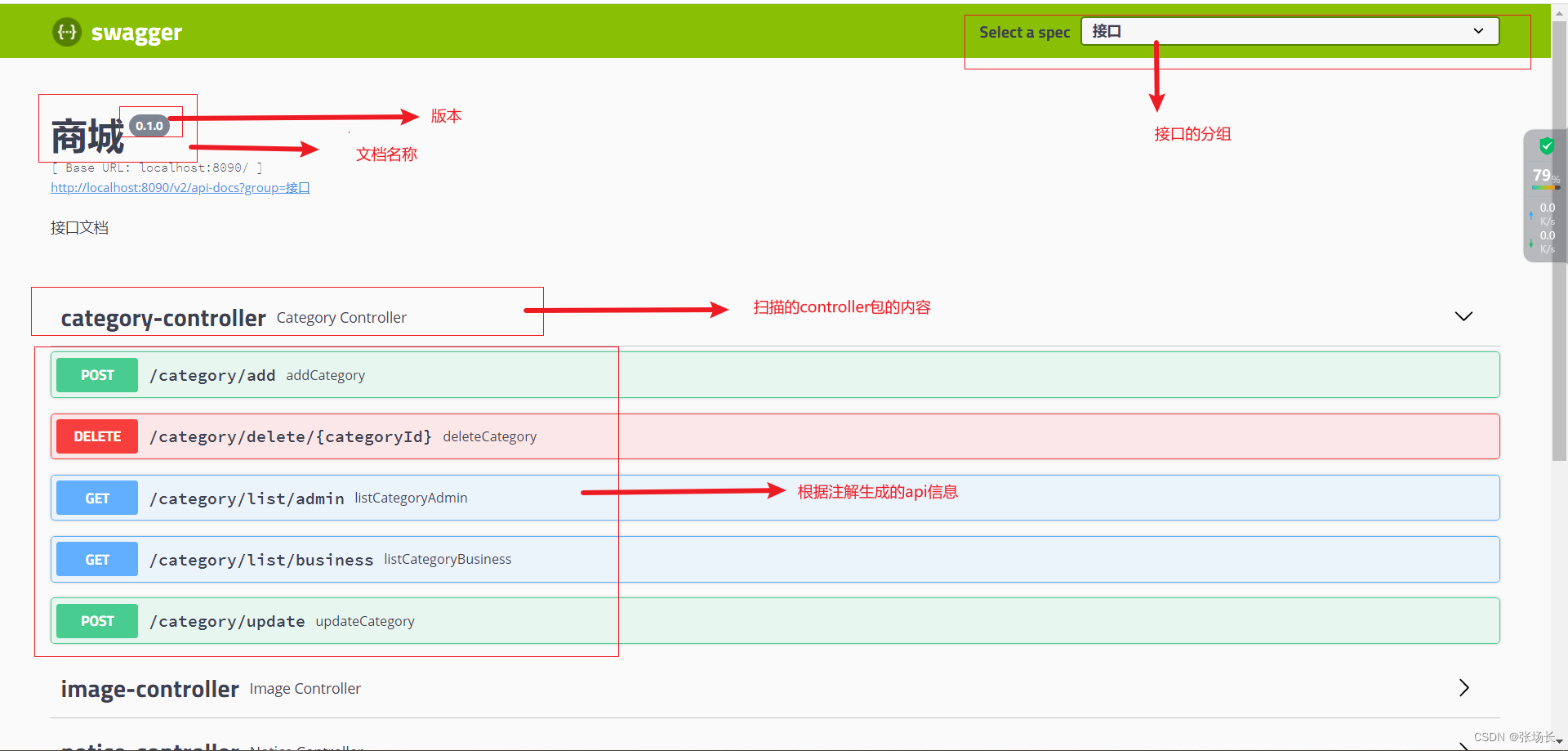1568x751 pixels.
Task: Collapse the category-controller section chevron
Action: click(x=1463, y=316)
